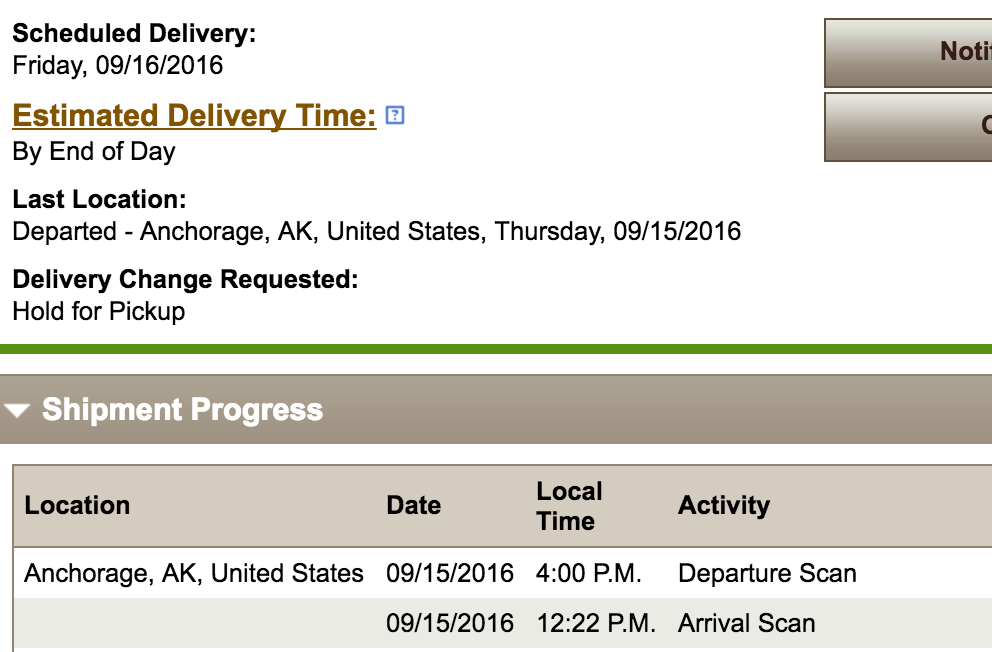Click the Shipment Progress header title
Viewport: 992px width, 652px height.
click(x=182, y=410)
